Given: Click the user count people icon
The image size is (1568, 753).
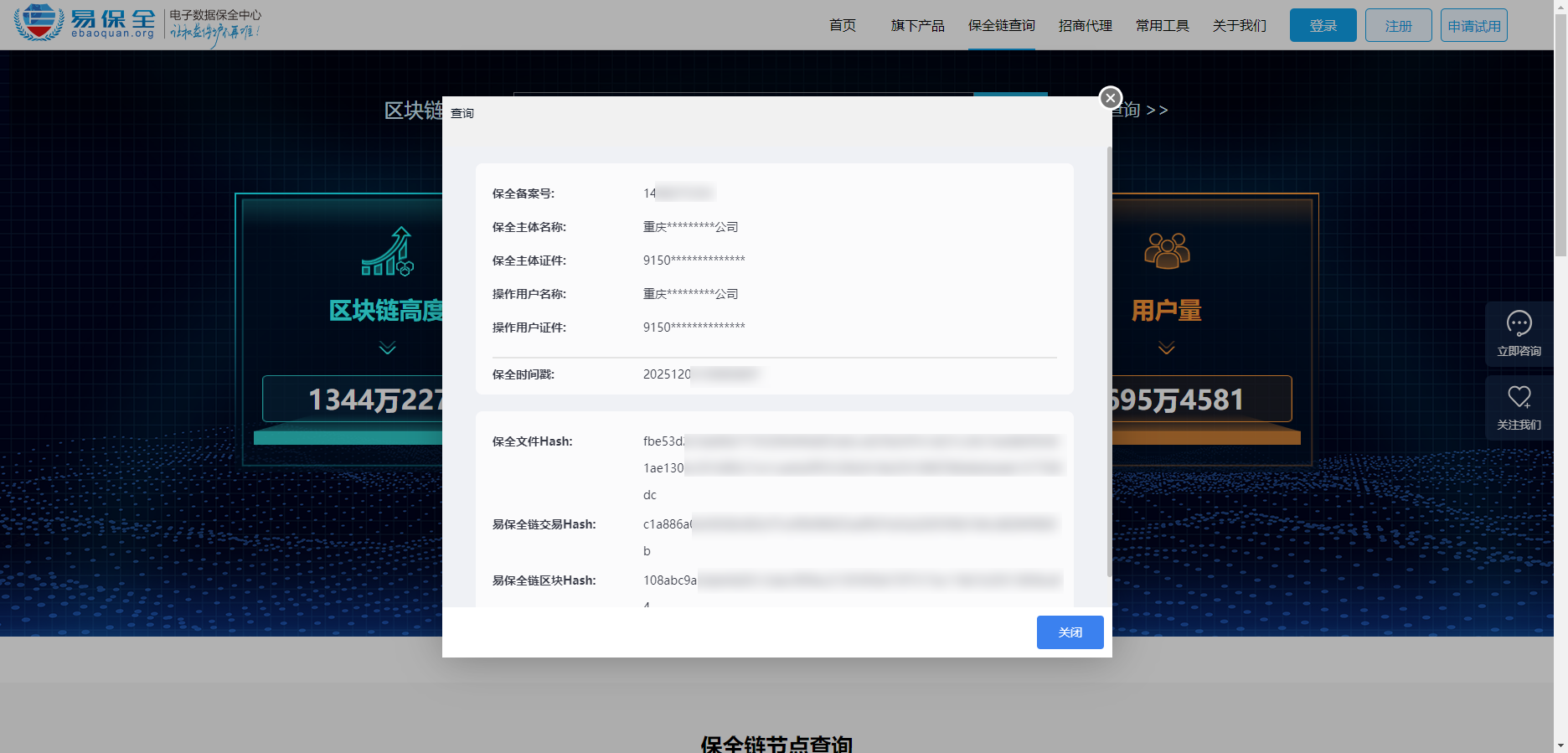Looking at the screenshot, I should 1167,251.
